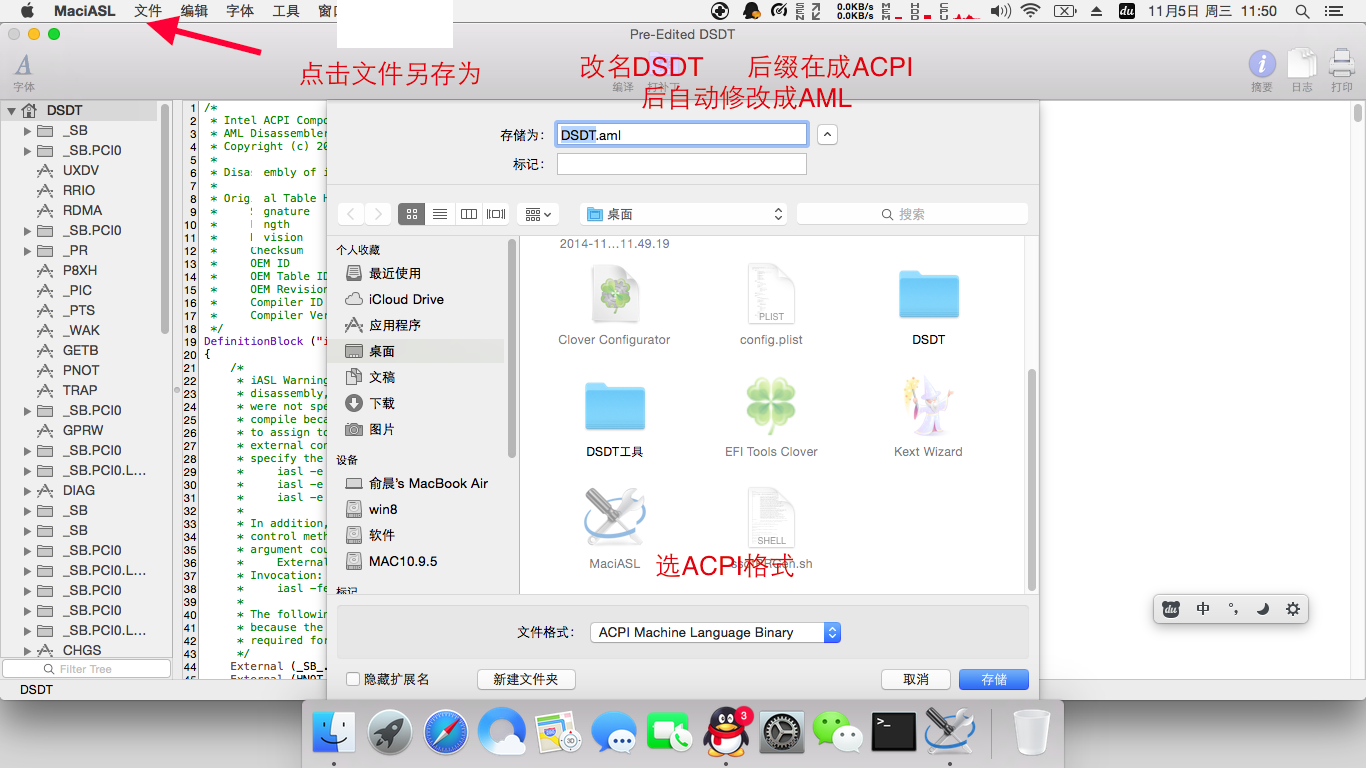Viewport: 1366px width, 768px height.
Task: Click the 存储为 filename field
Action: pyautogui.click(x=682, y=134)
